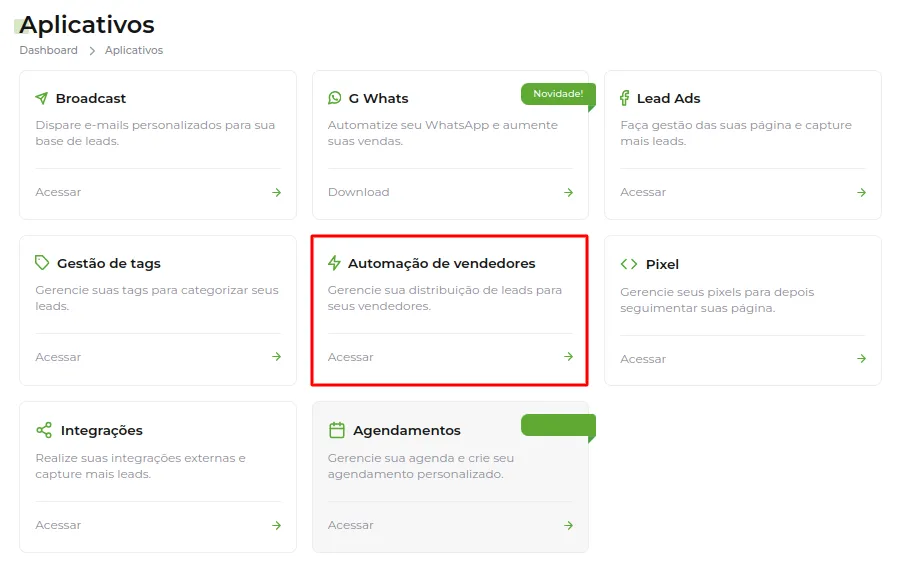This screenshot has height=577, width=904.
Task: Click the Gestão de tags tag icon
Action: pos(42,263)
